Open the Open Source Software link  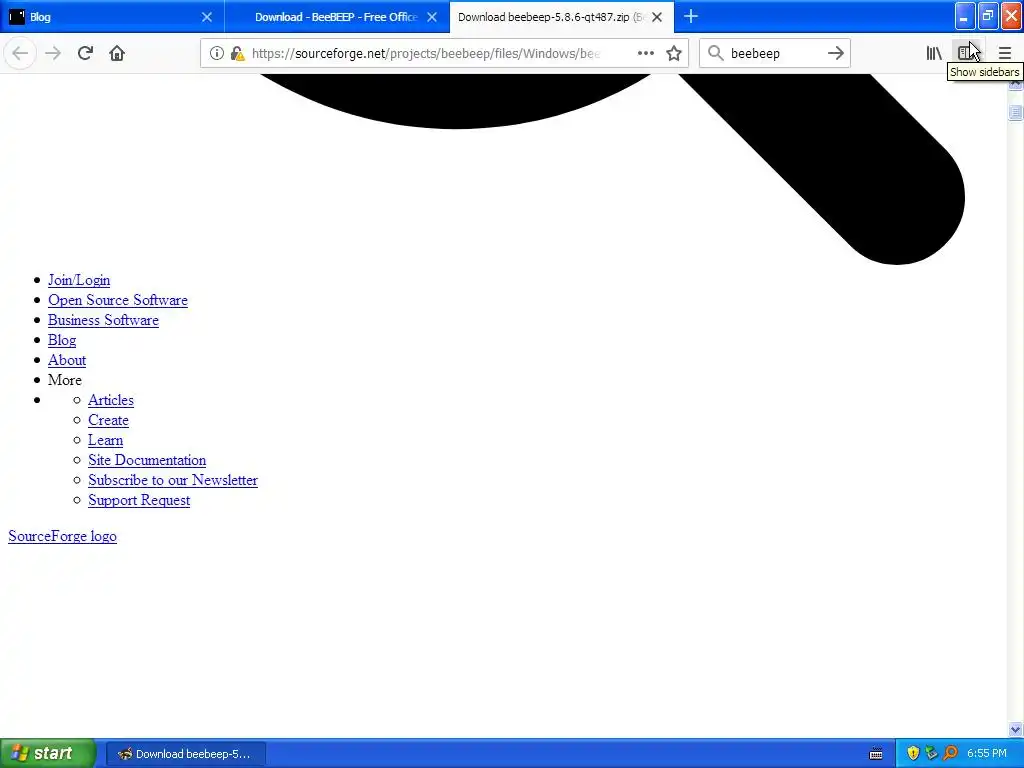[118, 300]
